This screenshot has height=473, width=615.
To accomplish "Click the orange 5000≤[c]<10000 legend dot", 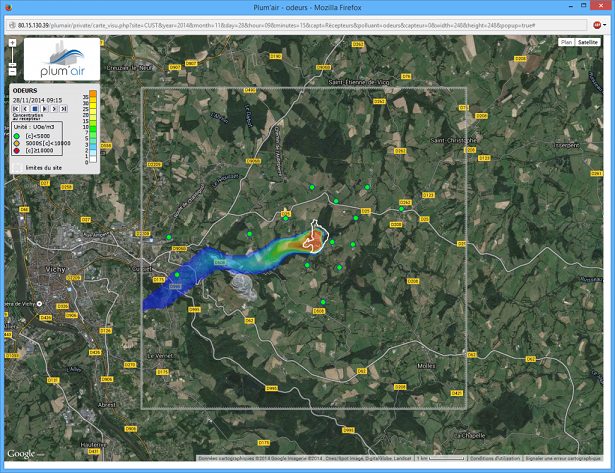I will click(17, 143).
